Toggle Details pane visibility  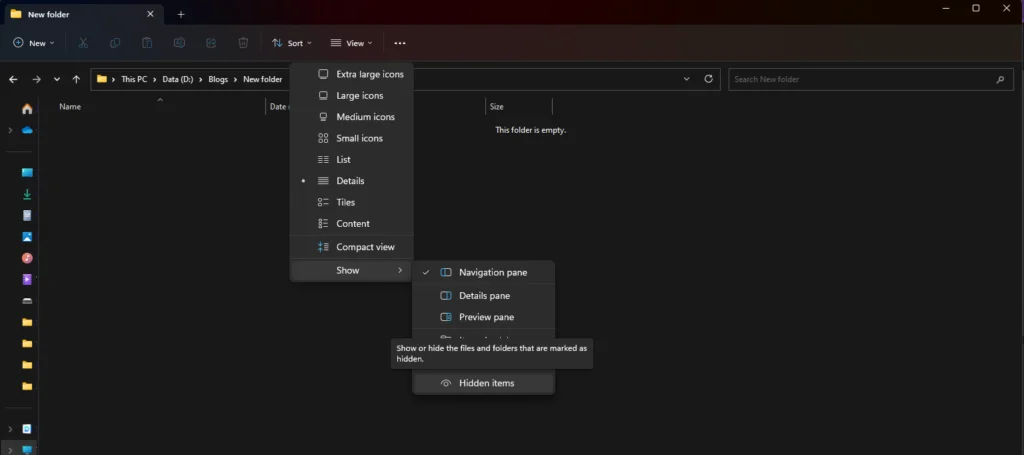click(483, 296)
